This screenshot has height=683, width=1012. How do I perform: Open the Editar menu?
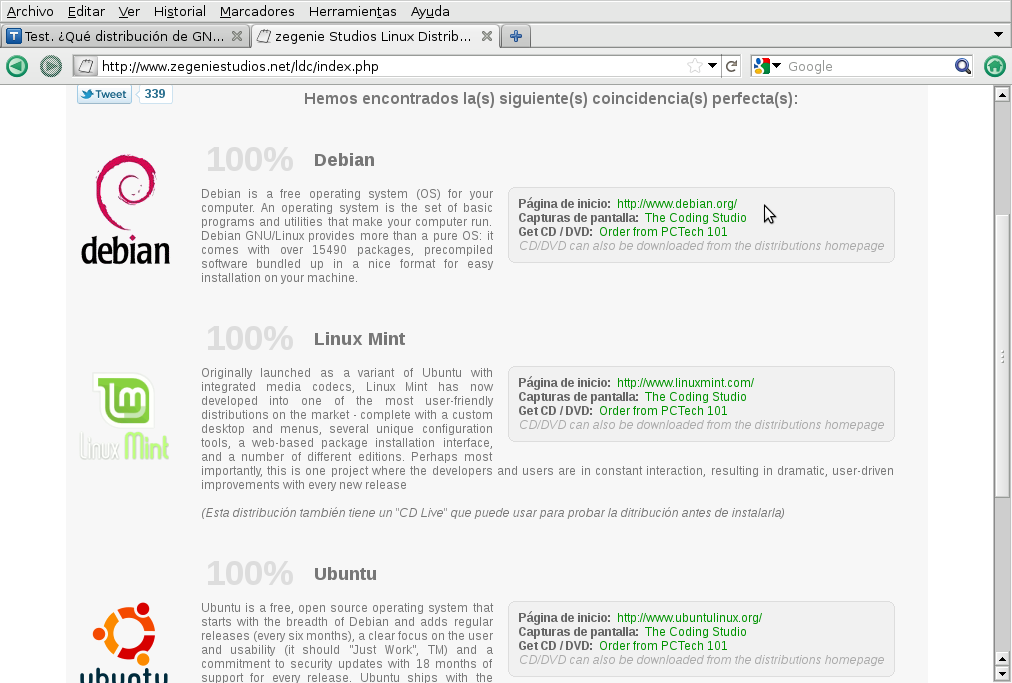(86, 12)
